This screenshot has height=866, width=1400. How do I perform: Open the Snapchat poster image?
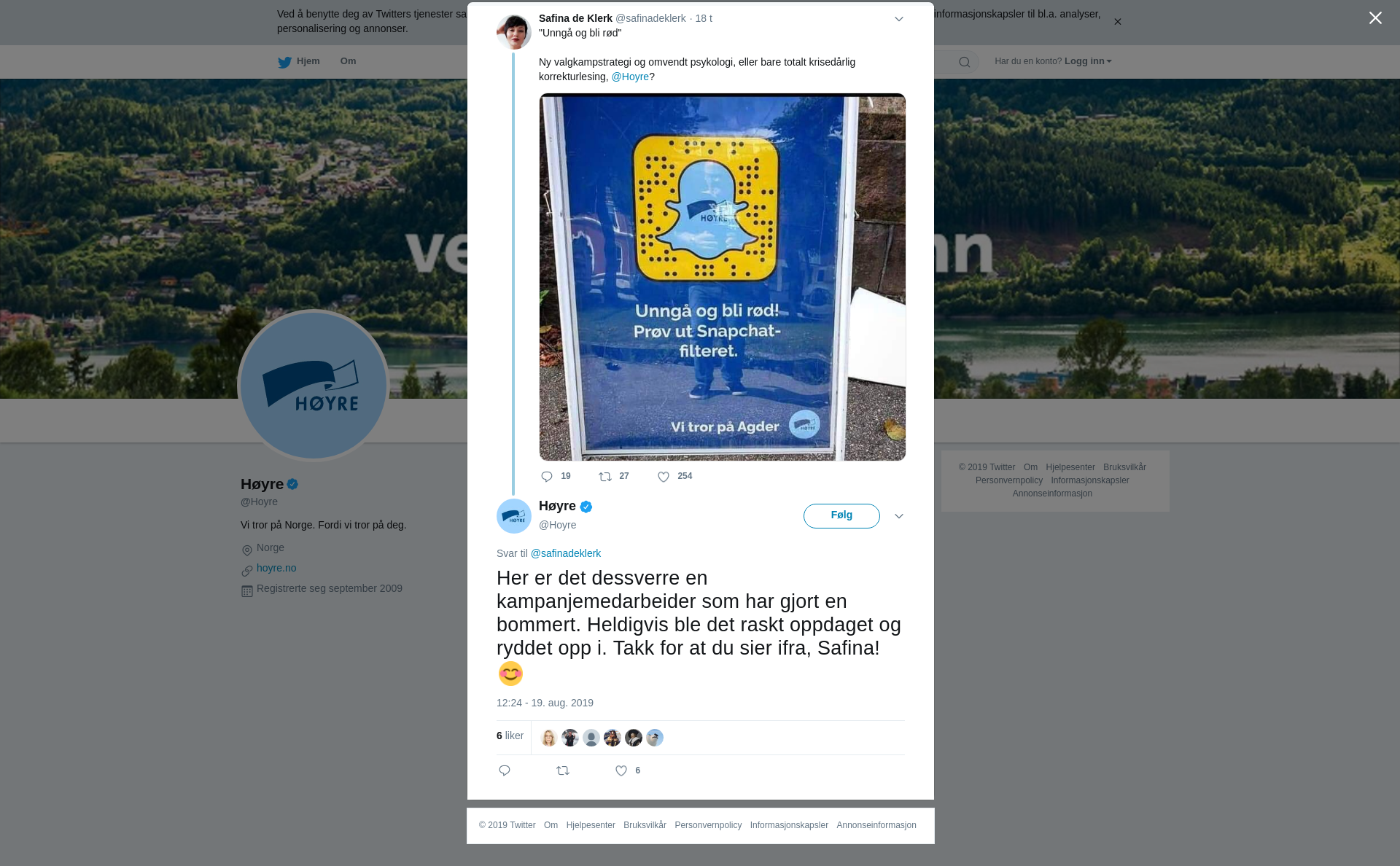723,277
